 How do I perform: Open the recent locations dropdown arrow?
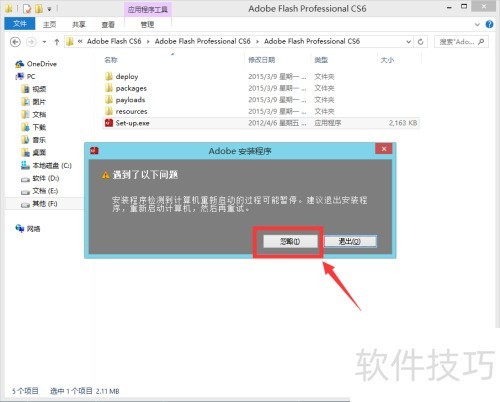point(44,42)
